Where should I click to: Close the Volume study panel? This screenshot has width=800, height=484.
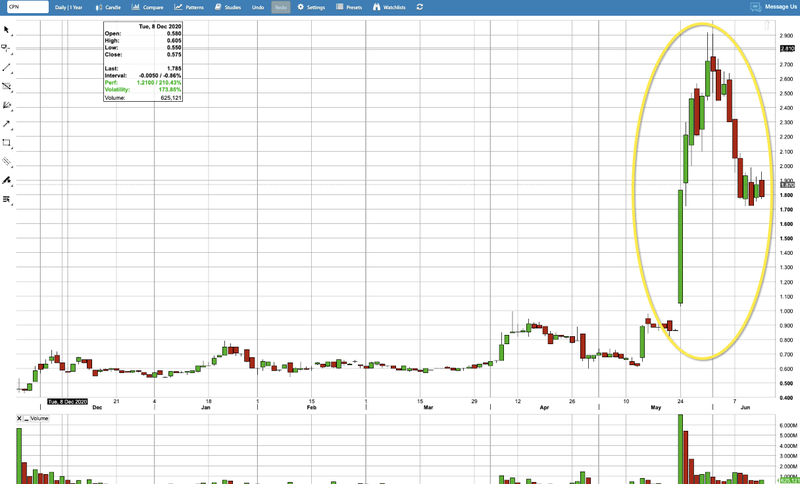[19, 419]
